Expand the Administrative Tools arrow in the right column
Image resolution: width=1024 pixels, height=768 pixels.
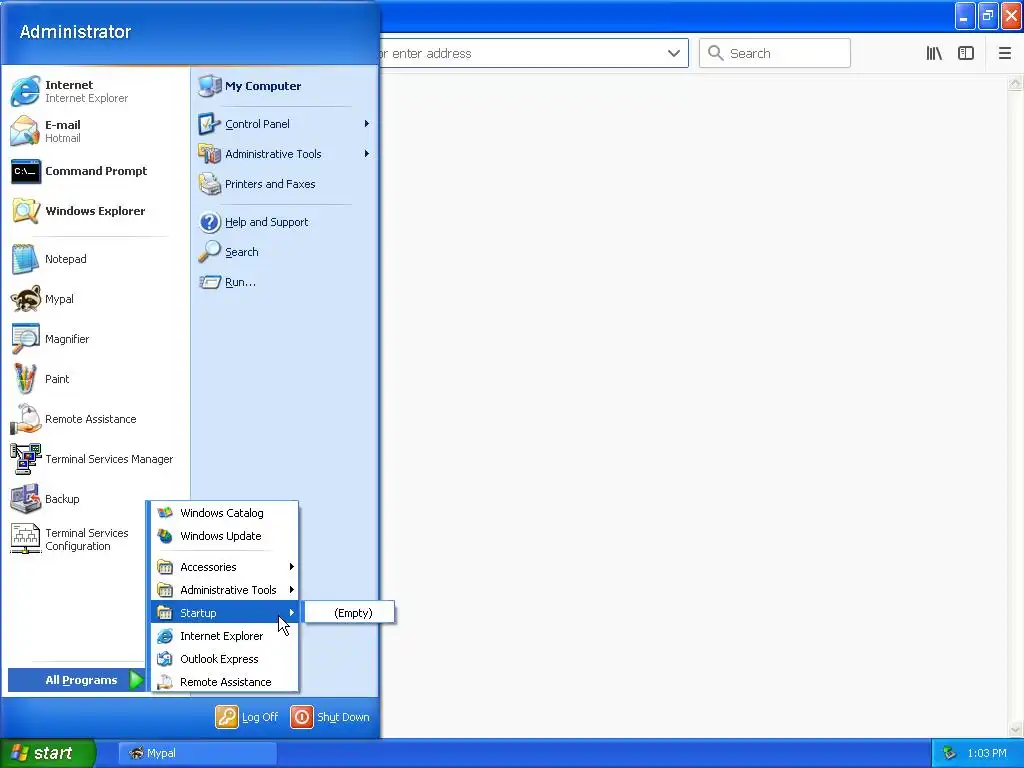tap(366, 153)
